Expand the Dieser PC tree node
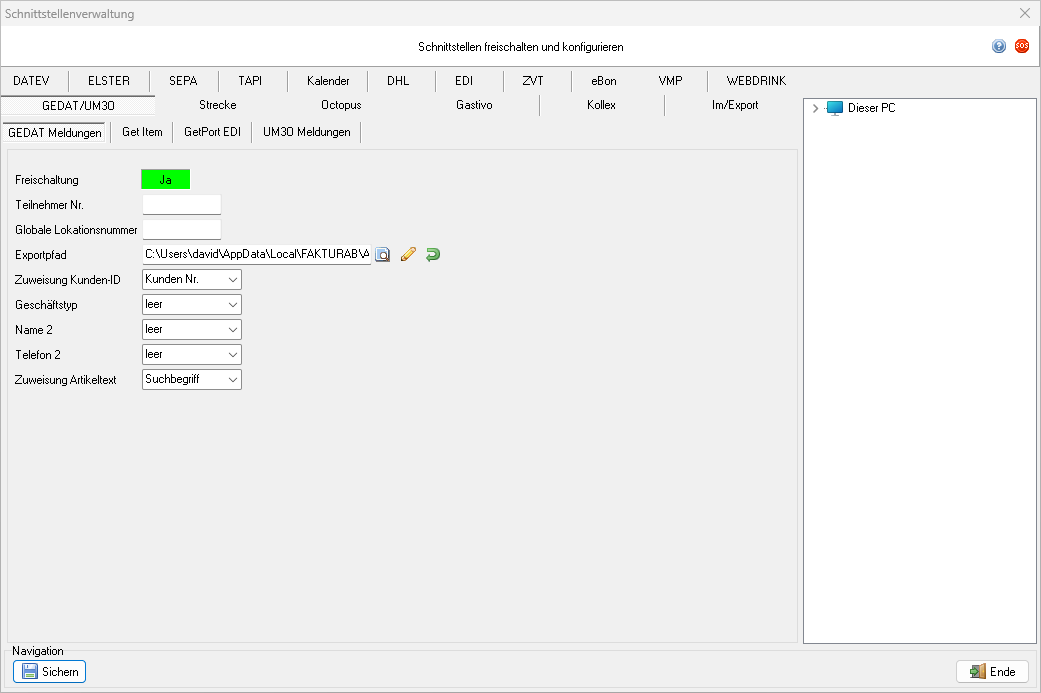1041x693 pixels. (x=816, y=108)
